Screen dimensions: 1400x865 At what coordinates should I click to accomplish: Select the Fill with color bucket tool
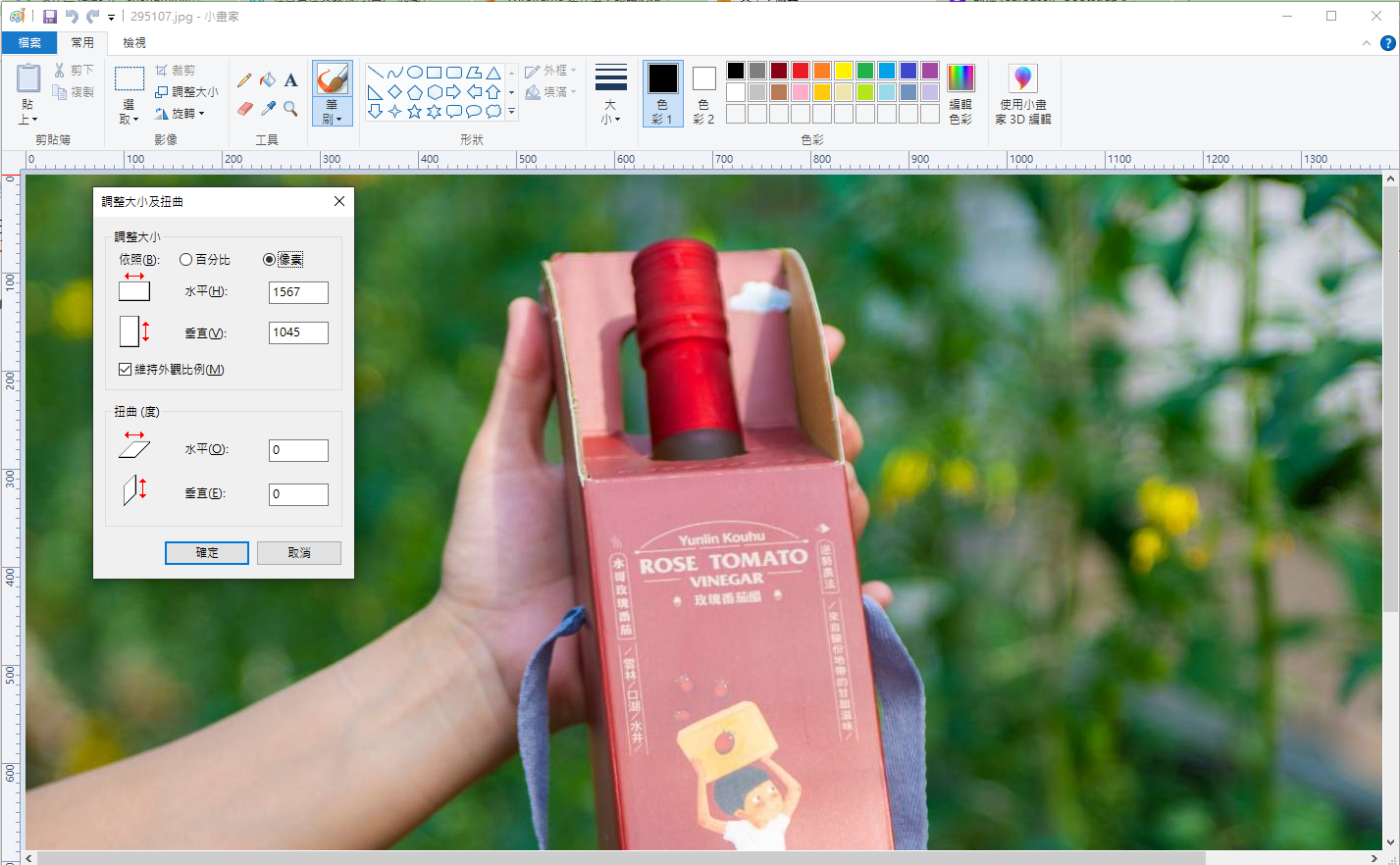[268, 80]
